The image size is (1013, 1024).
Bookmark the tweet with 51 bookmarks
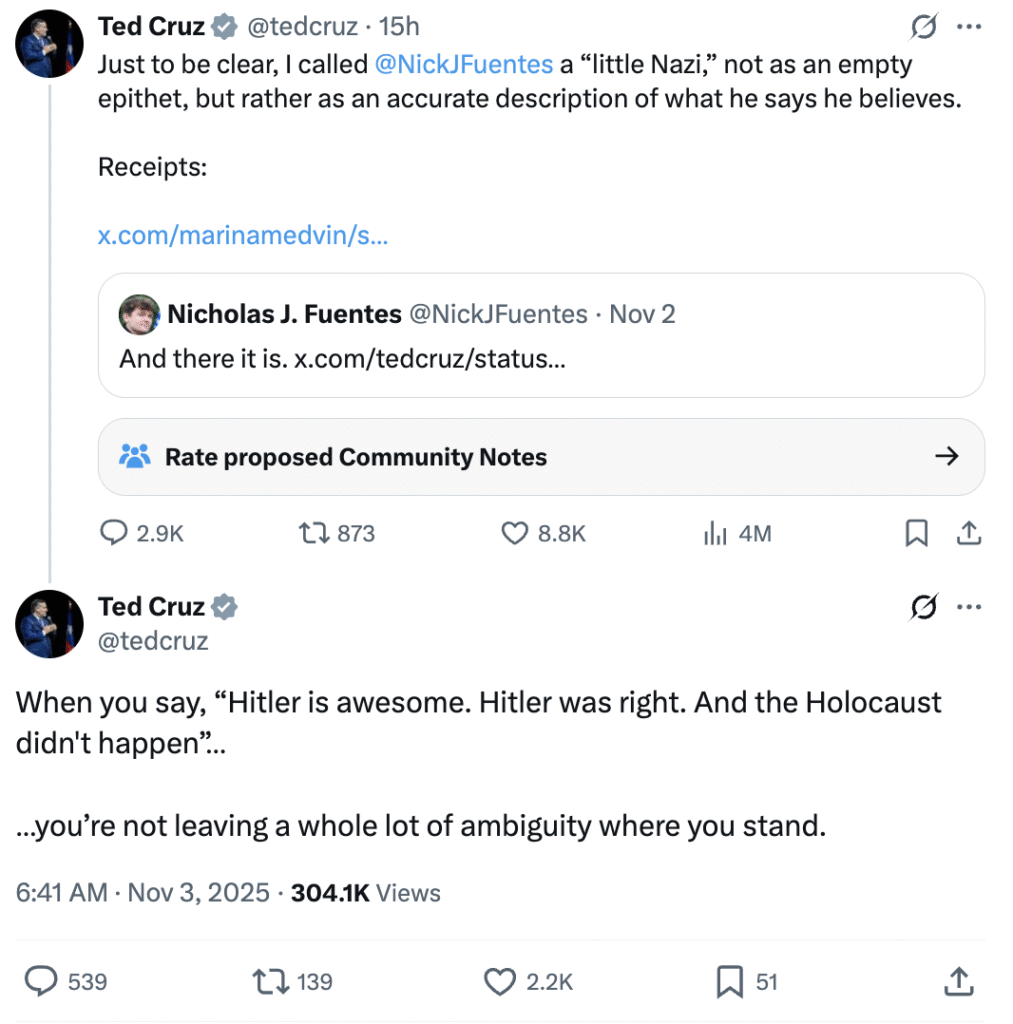coord(730,982)
